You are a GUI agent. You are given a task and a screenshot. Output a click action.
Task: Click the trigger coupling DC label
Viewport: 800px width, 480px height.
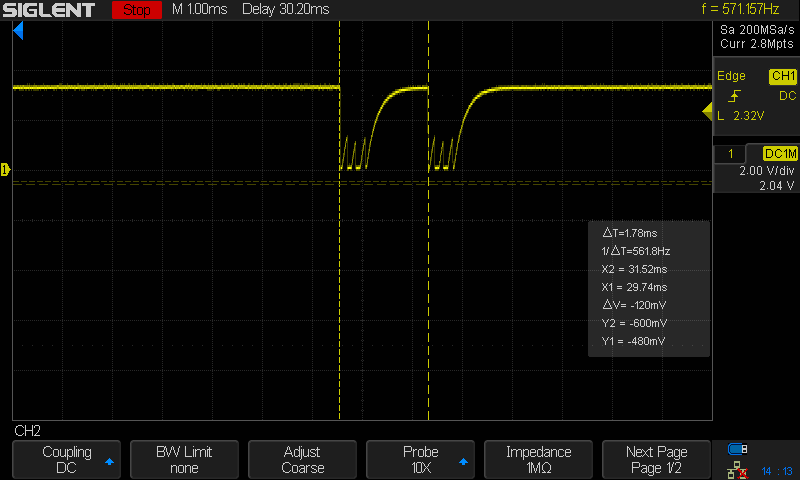coord(787,96)
